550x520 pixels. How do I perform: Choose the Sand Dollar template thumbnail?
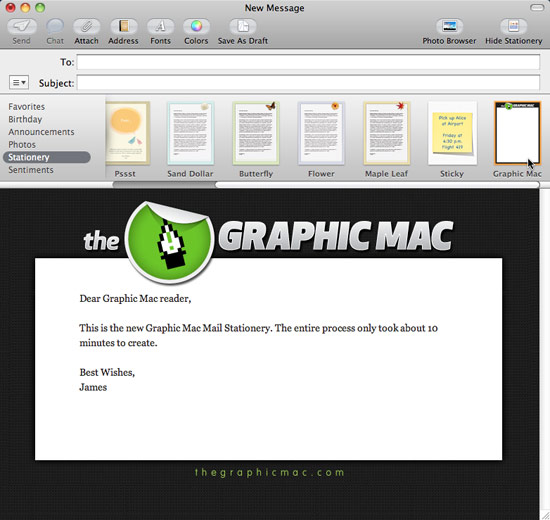coord(190,133)
